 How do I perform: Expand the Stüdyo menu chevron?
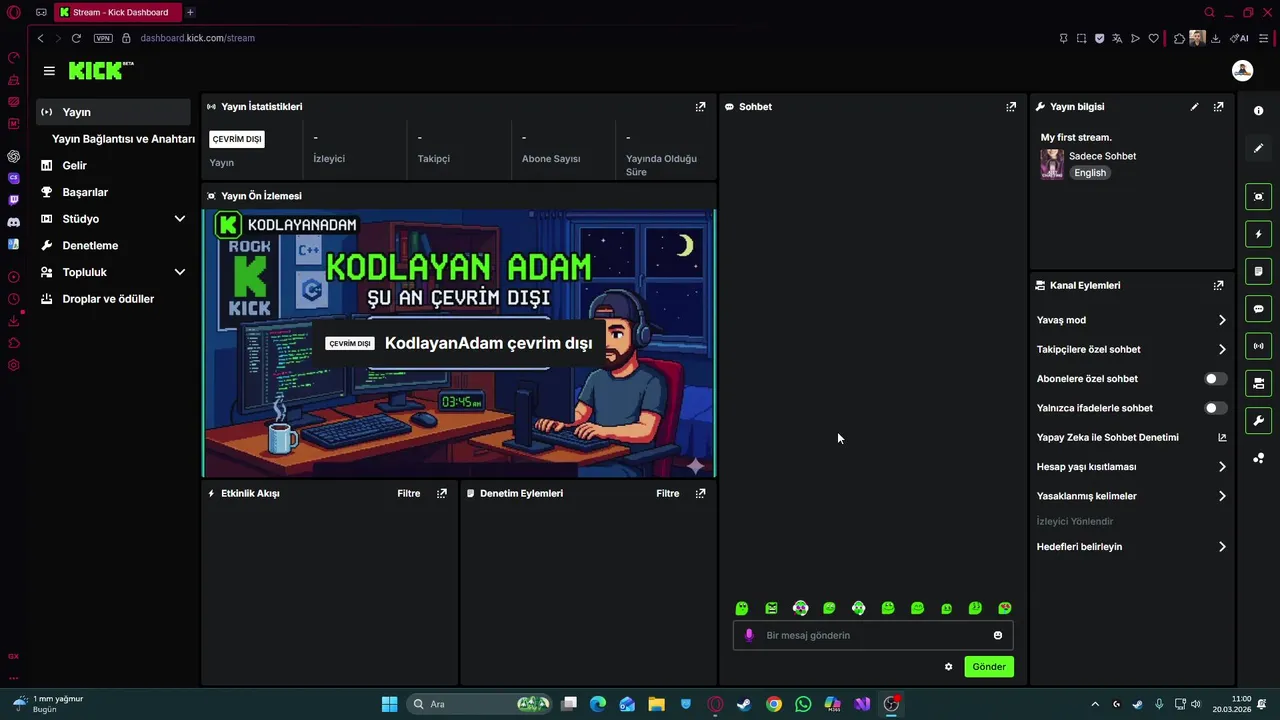(x=180, y=219)
